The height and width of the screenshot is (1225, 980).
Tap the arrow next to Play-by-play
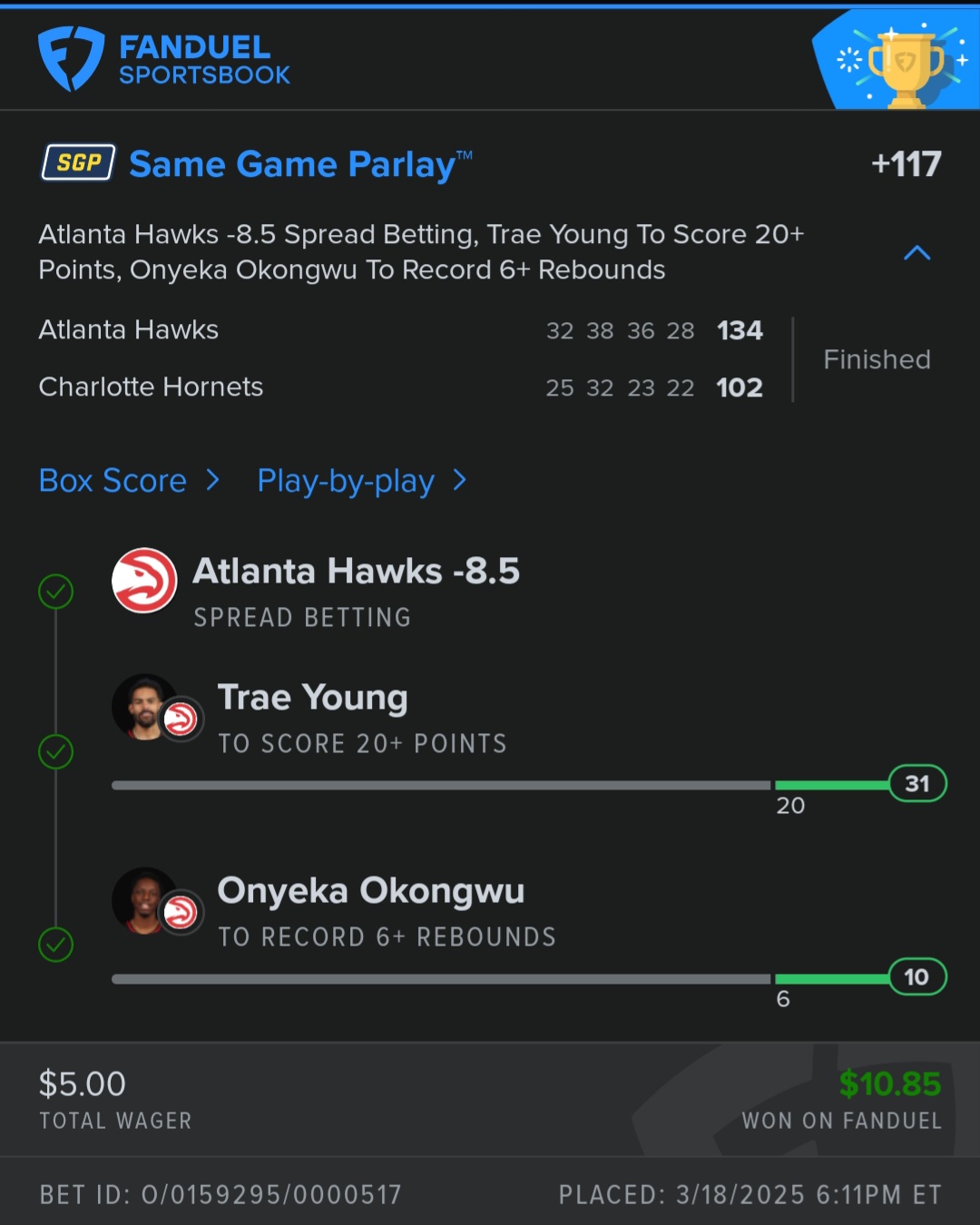click(x=460, y=480)
